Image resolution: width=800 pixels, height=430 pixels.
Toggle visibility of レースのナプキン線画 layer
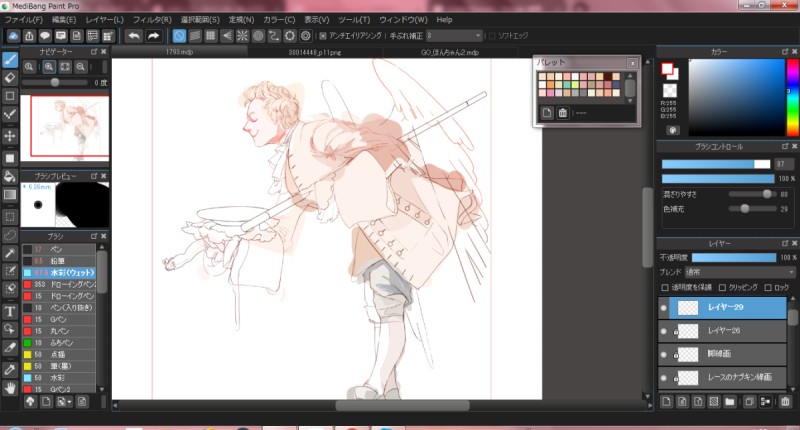click(663, 378)
